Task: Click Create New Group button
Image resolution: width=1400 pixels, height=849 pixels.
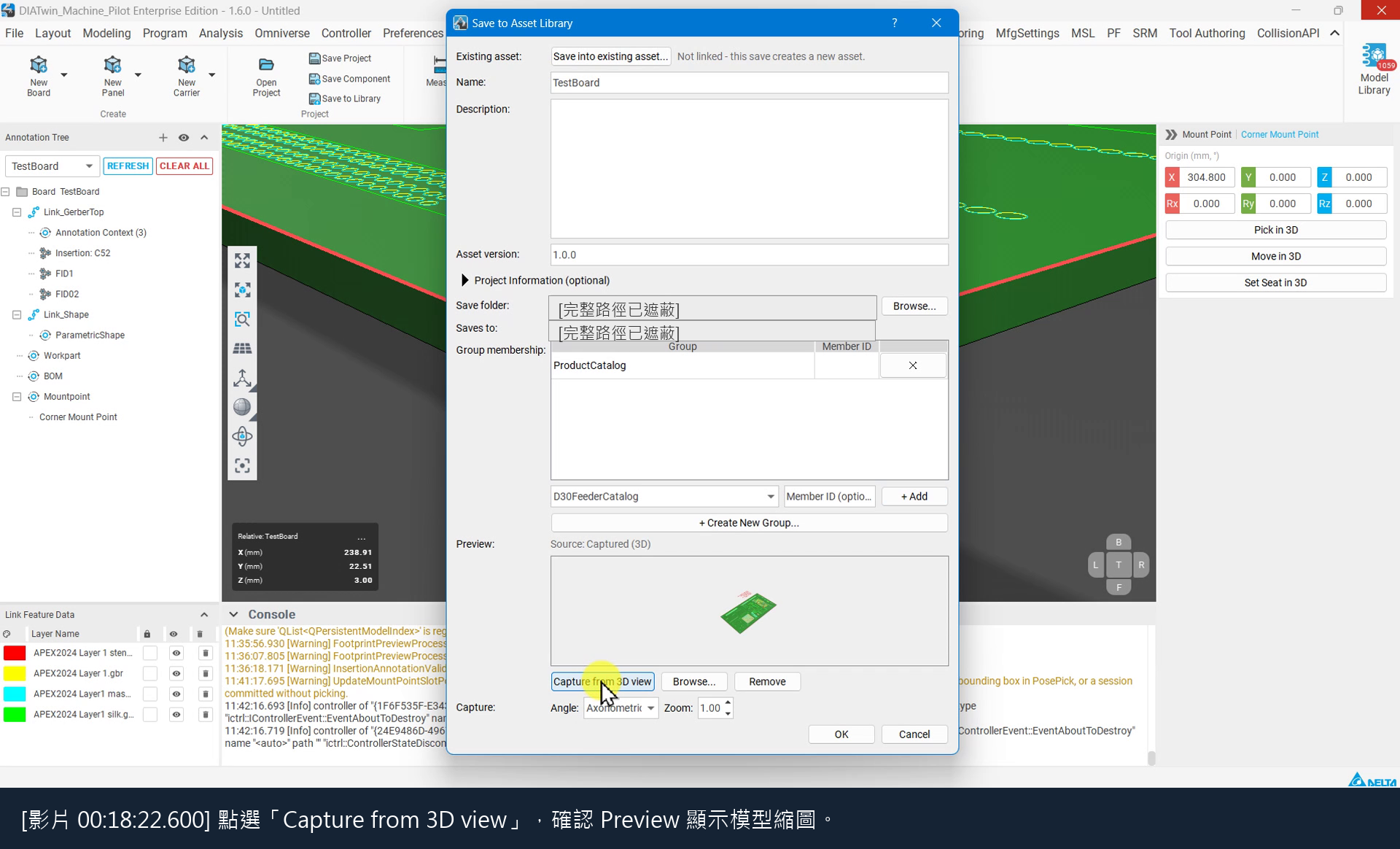Action: coord(749,523)
